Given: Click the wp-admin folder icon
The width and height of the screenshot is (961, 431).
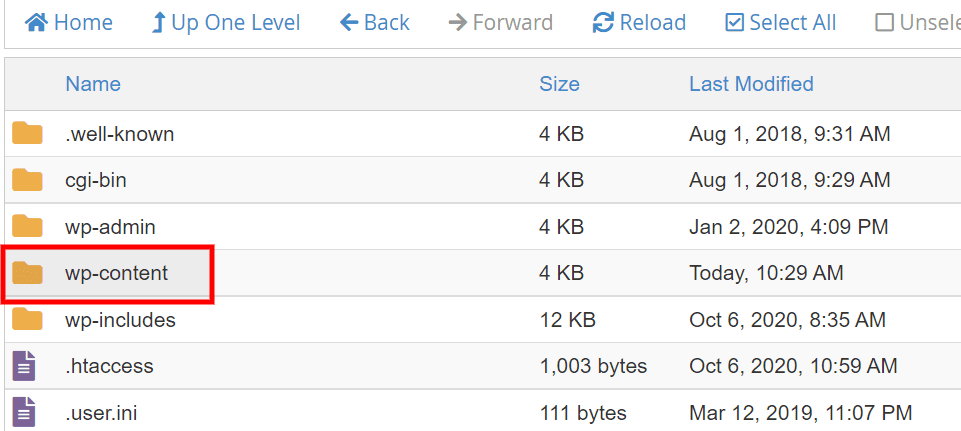Looking at the screenshot, I should click(27, 227).
